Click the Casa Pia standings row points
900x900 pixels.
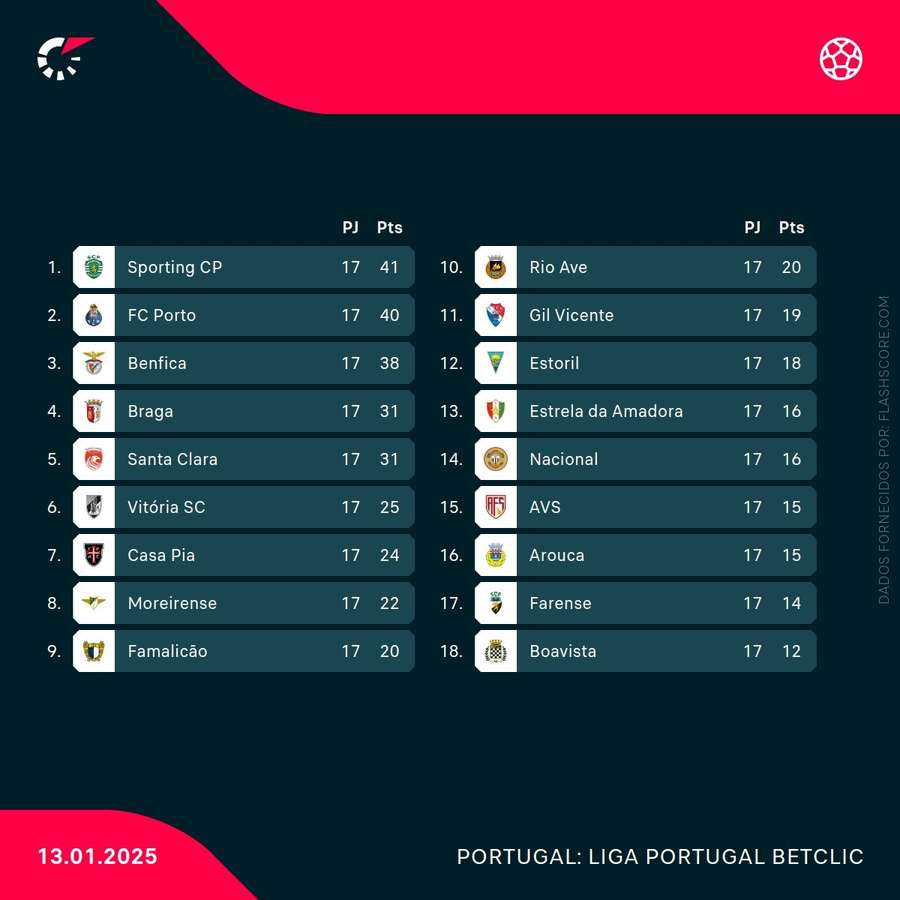390,555
